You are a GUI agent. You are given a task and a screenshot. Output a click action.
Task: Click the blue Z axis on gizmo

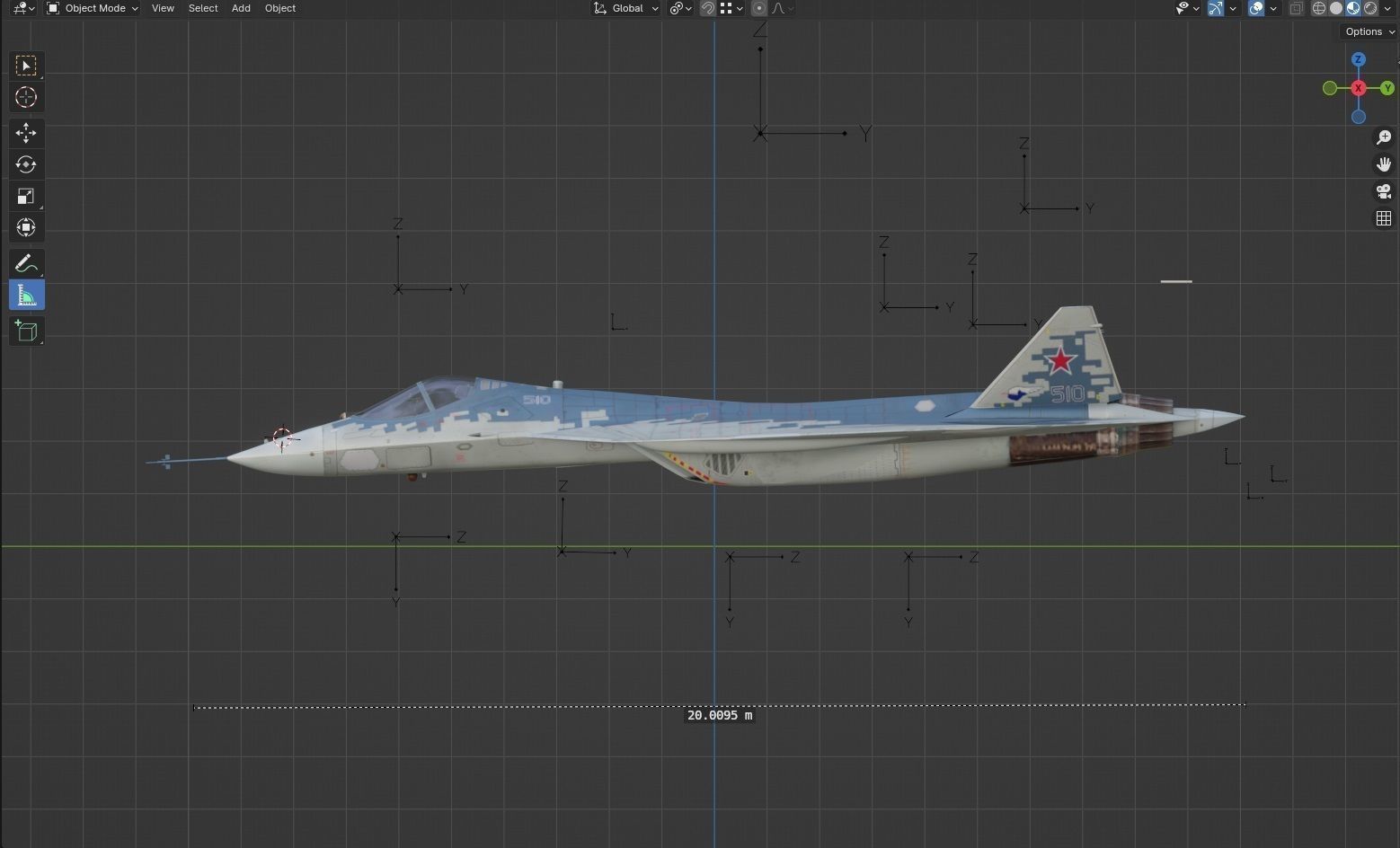pos(1359,59)
